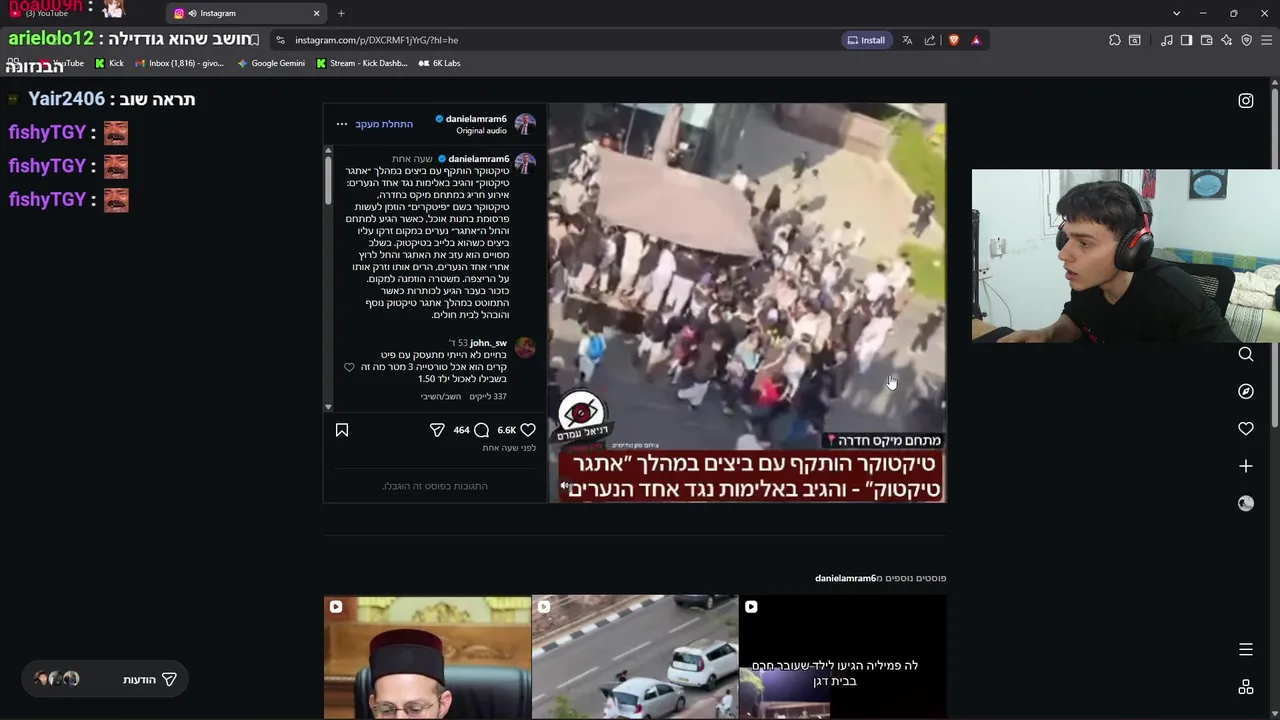This screenshot has width=1280, height=720.
Task: Open the Extensions puzzle icon
Action: tap(1115, 40)
